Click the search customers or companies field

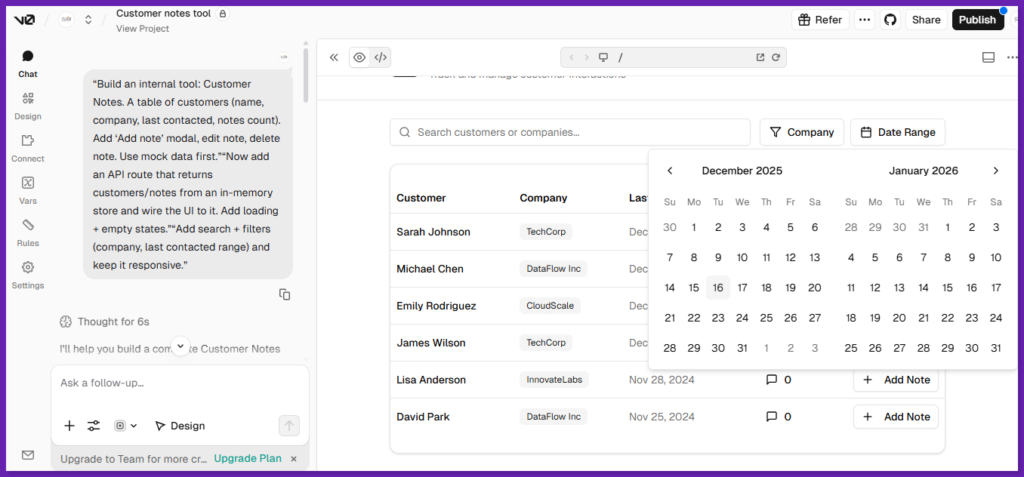coord(570,132)
